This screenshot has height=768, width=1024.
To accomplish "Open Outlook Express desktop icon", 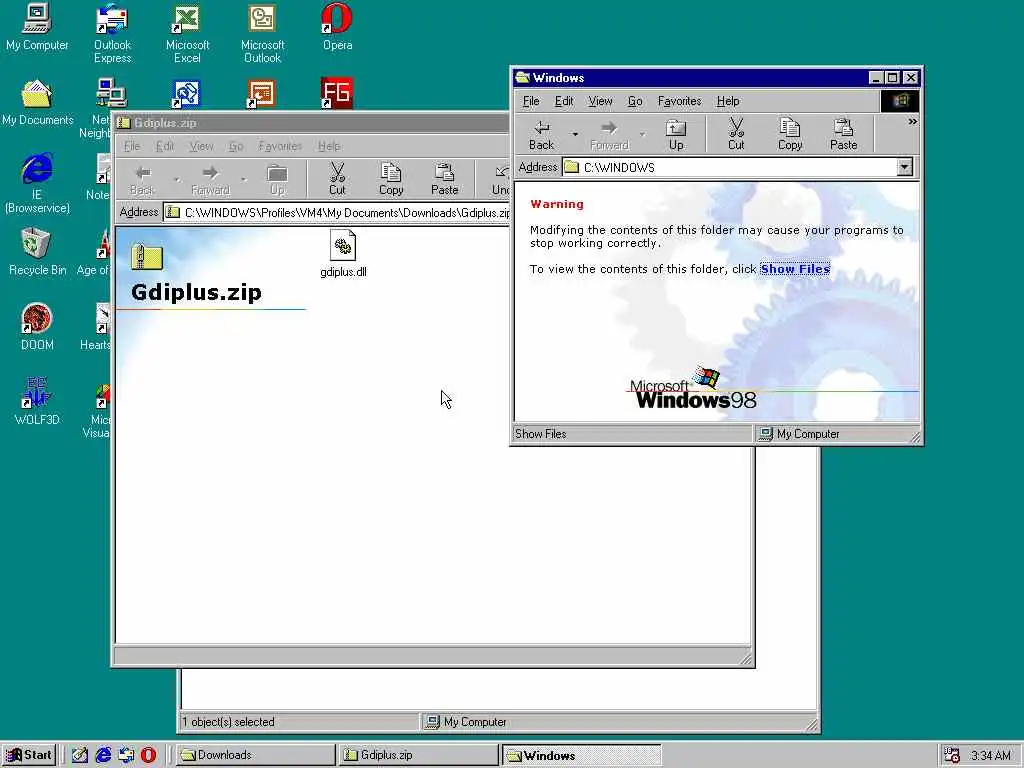I will pos(112,33).
